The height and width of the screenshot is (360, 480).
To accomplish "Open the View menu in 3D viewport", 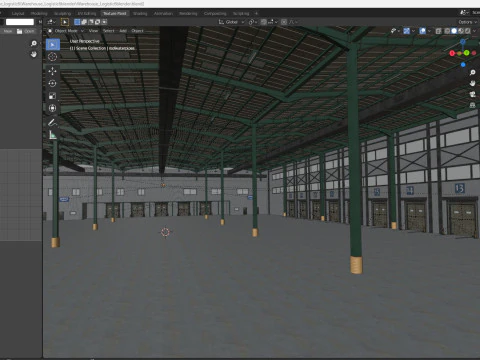I will 93,31.
